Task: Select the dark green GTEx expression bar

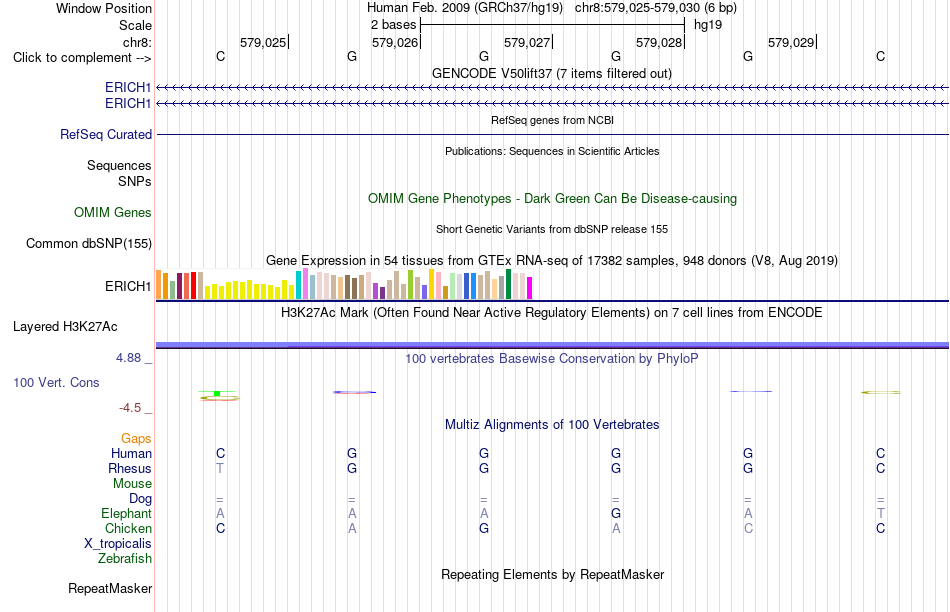Action: pos(508,284)
